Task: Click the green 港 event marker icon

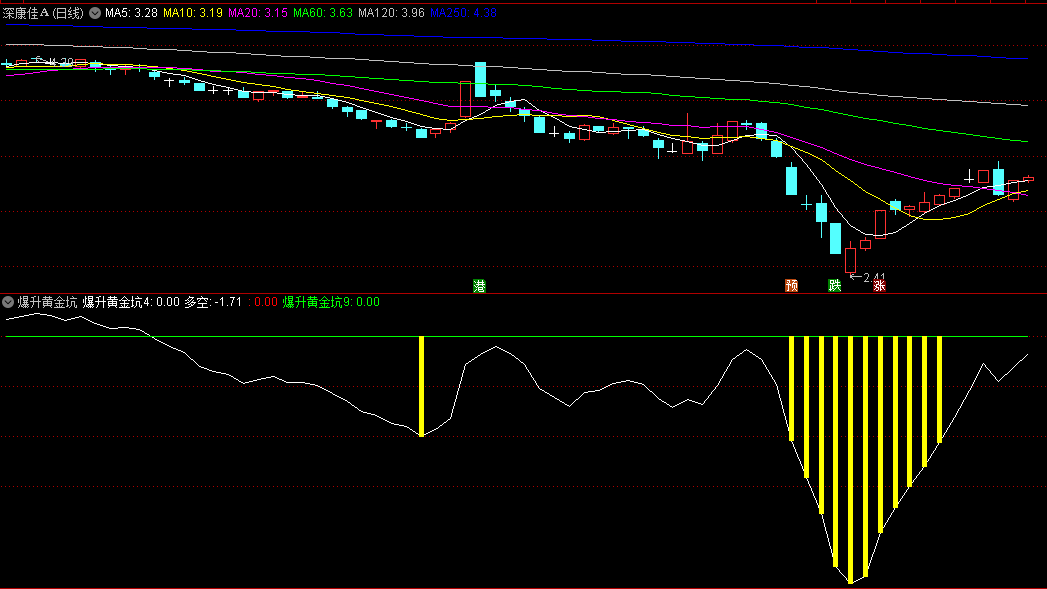Action: click(479, 286)
